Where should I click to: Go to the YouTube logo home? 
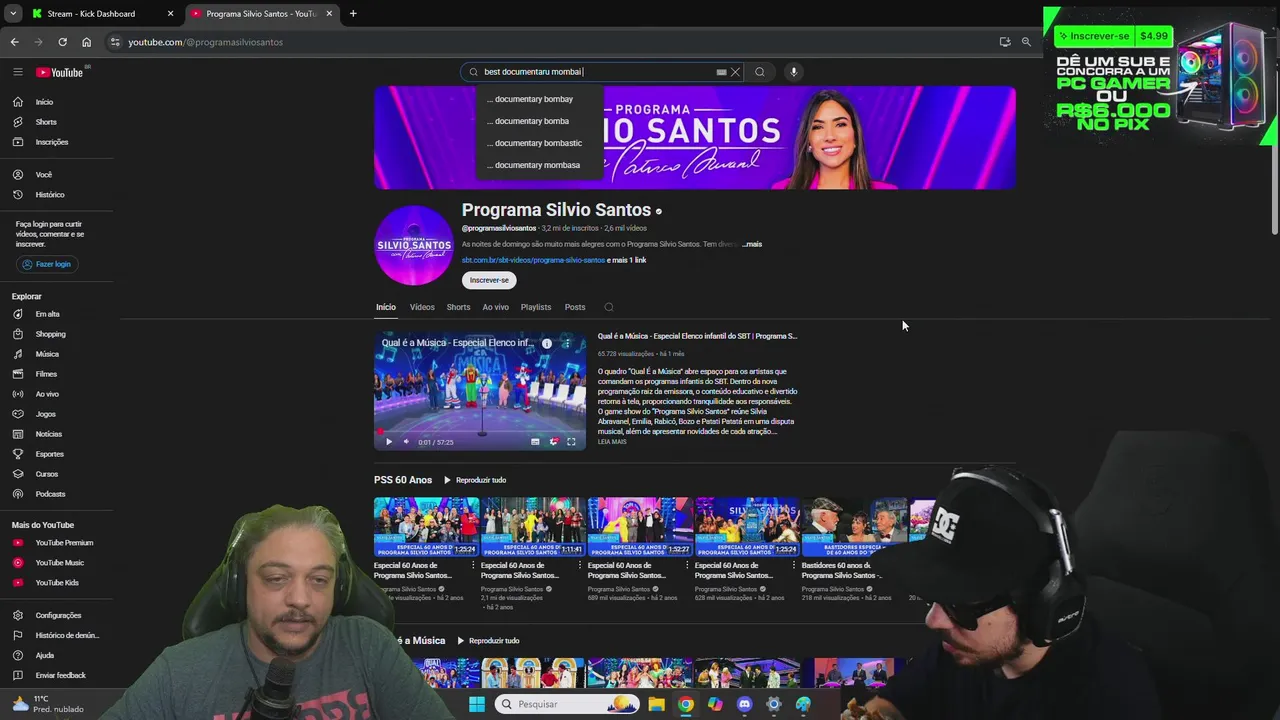point(60,72)
